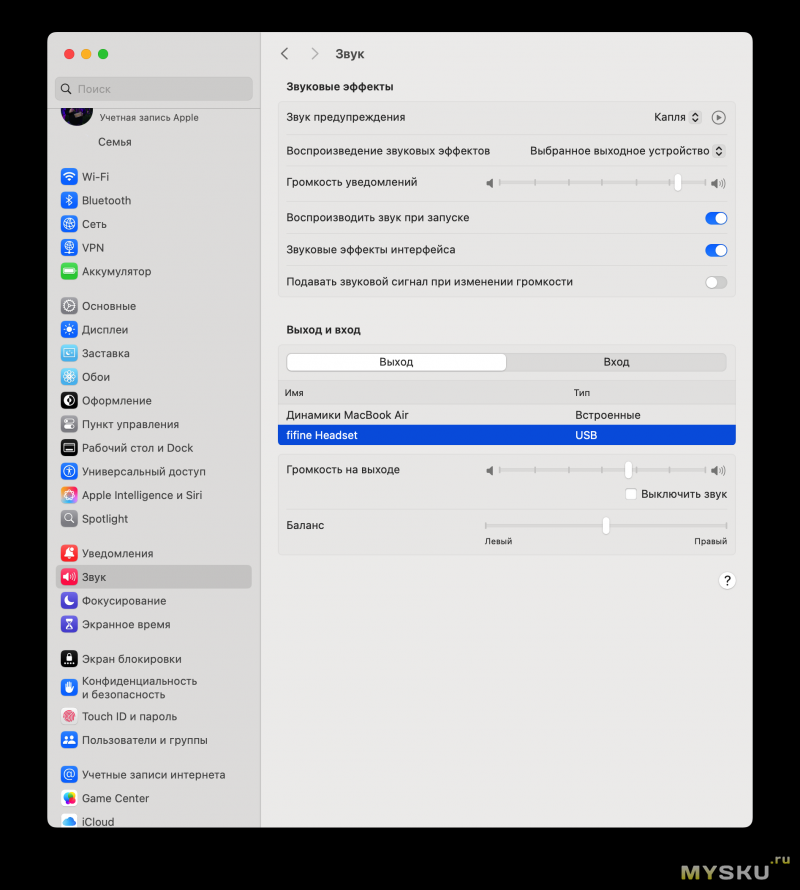Open the Рабочий стол и Dock icon

pos(69,448)
